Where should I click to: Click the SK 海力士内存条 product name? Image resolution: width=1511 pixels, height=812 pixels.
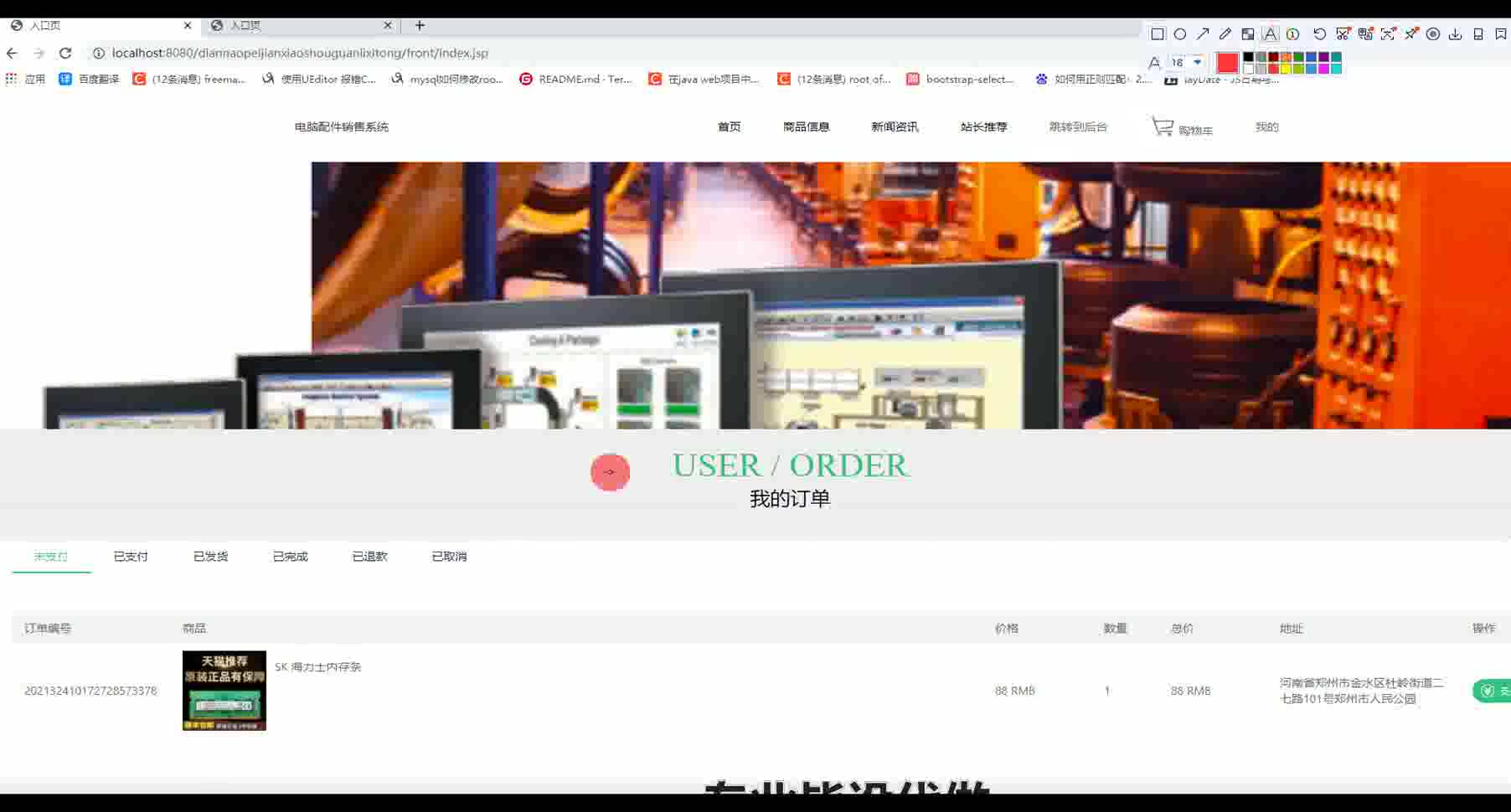318,667
